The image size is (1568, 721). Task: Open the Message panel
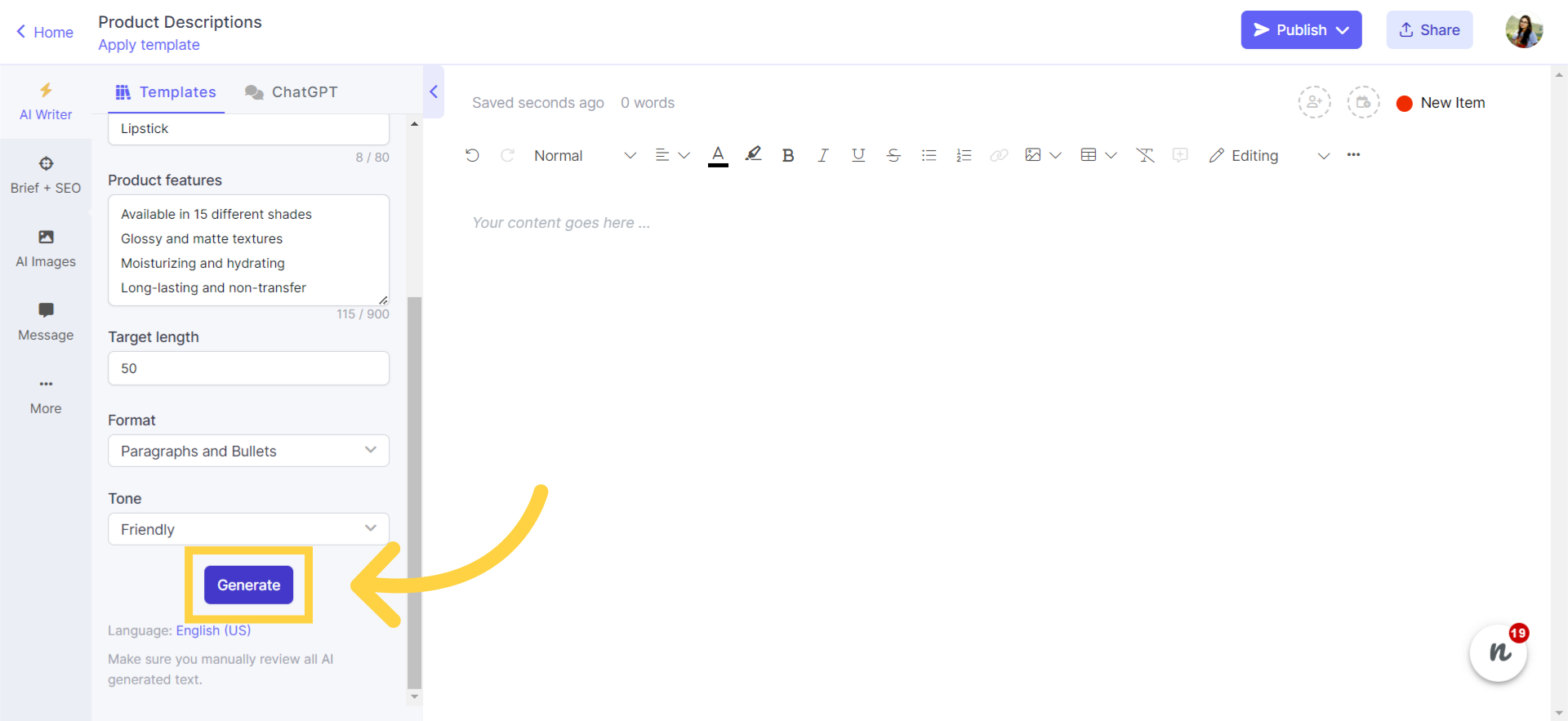(x=46, y=323)
